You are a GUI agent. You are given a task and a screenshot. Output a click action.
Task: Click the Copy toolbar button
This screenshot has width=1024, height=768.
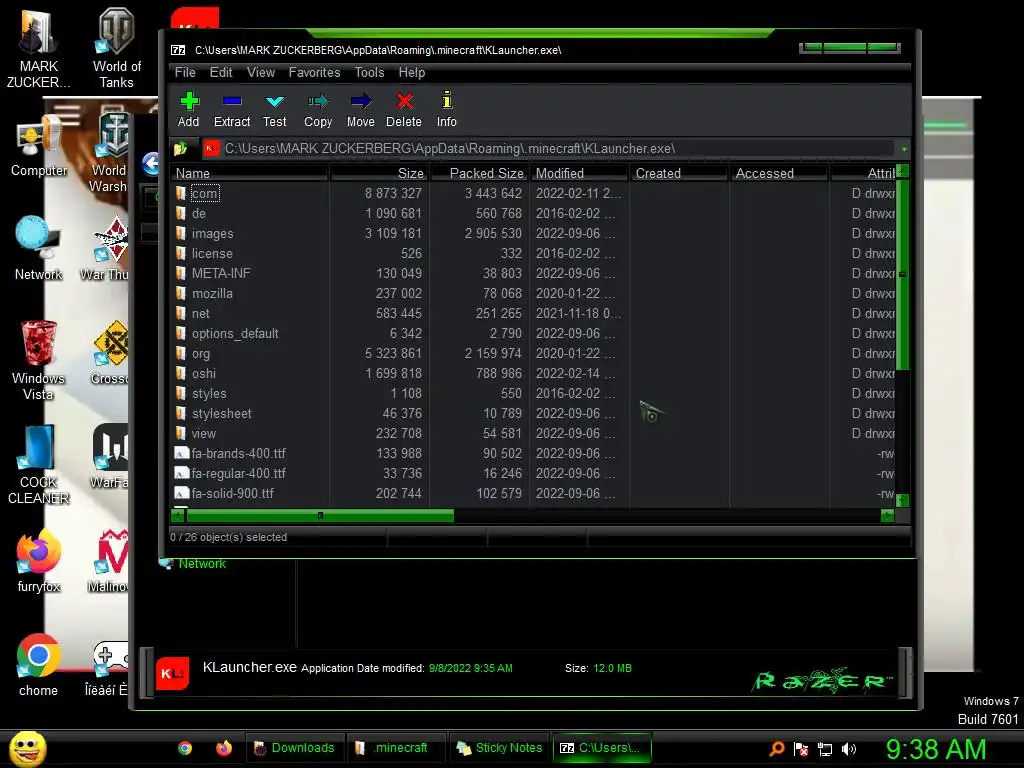pos(318,109)
